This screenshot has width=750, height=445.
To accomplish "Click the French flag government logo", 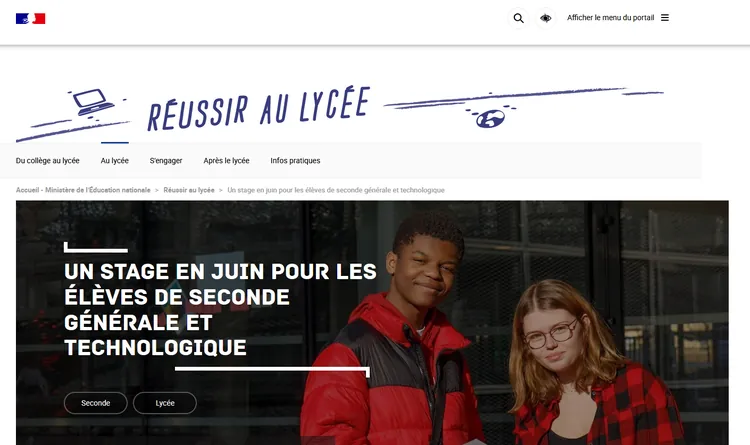I will point(31,19).
